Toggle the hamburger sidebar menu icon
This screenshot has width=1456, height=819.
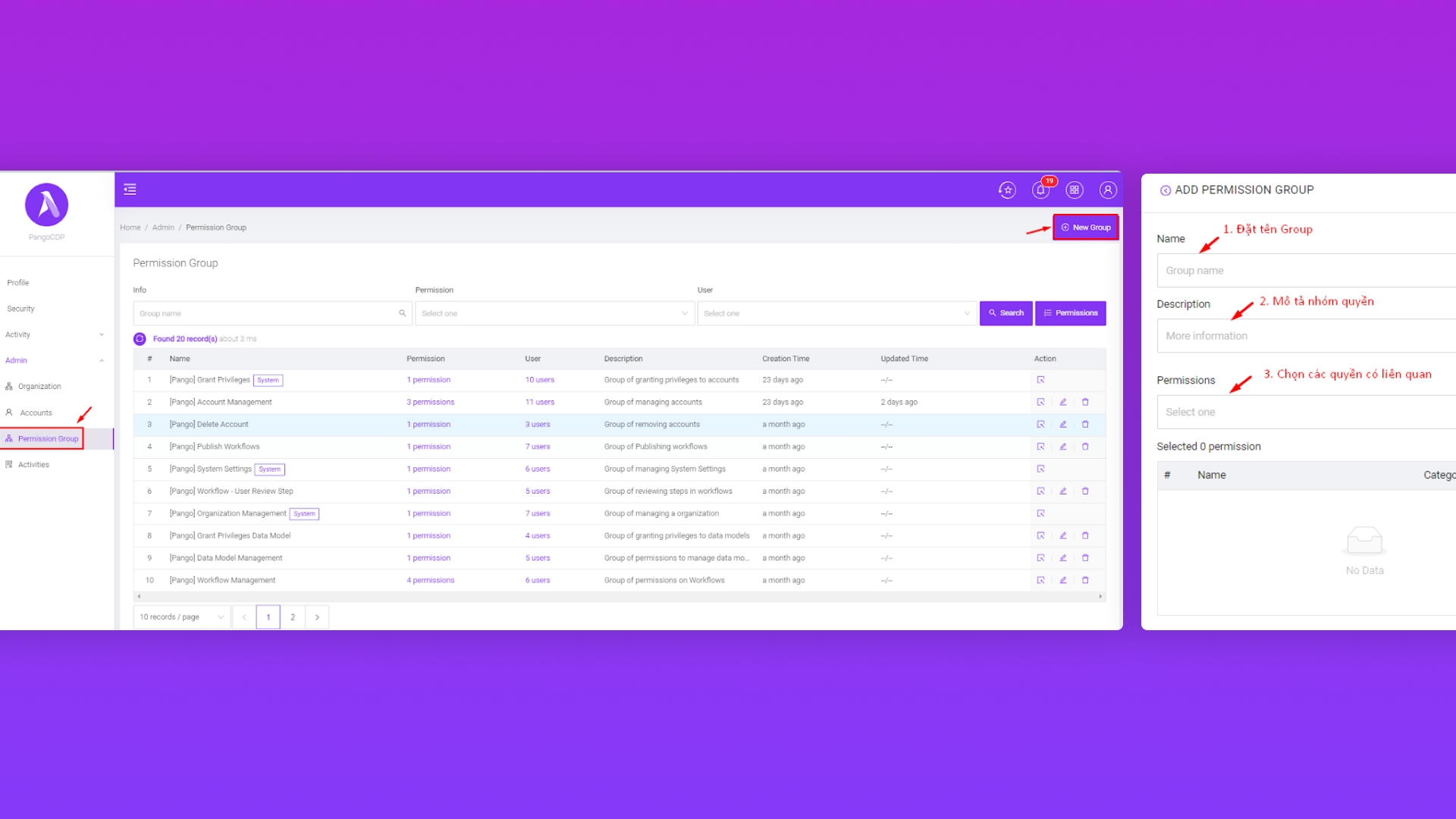(x=130, y=190)
